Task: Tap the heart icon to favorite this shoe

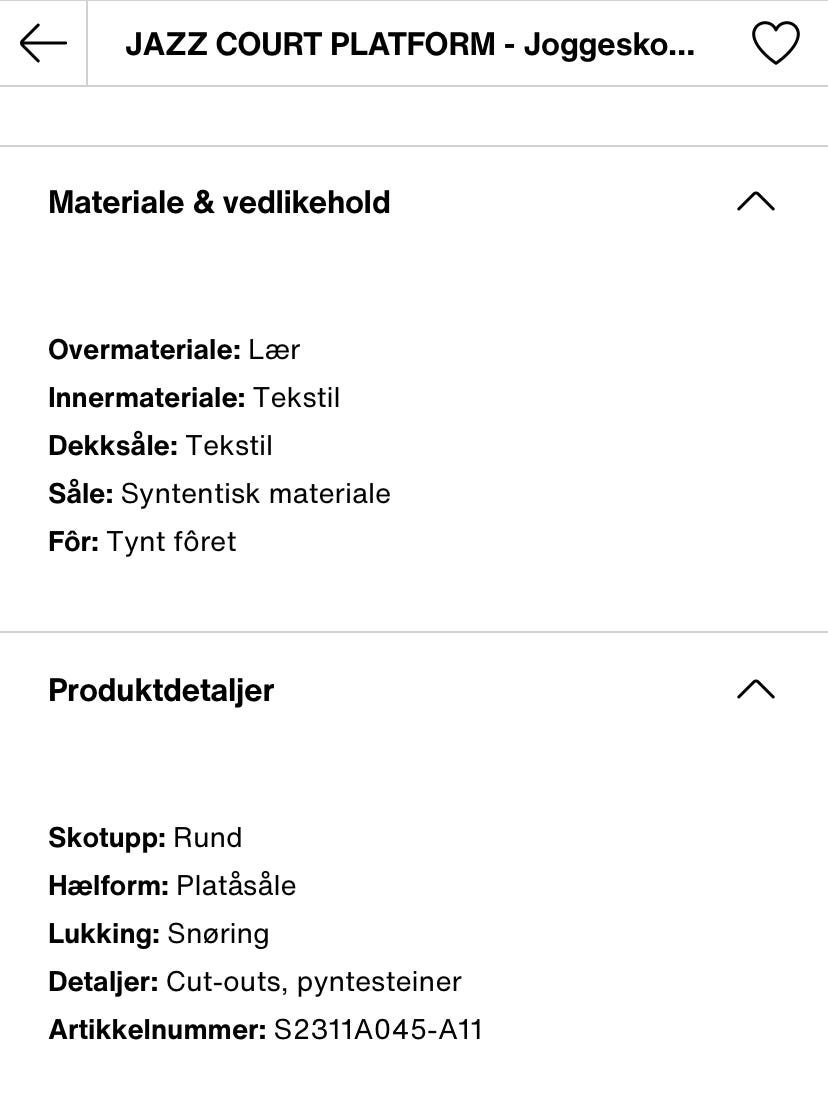Action: point(775,42)
